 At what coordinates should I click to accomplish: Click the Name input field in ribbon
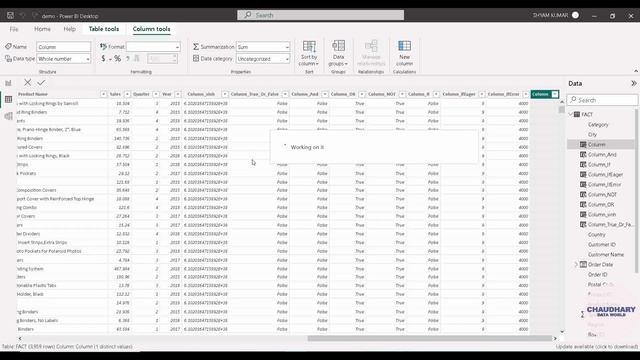[x=64, y=47]
